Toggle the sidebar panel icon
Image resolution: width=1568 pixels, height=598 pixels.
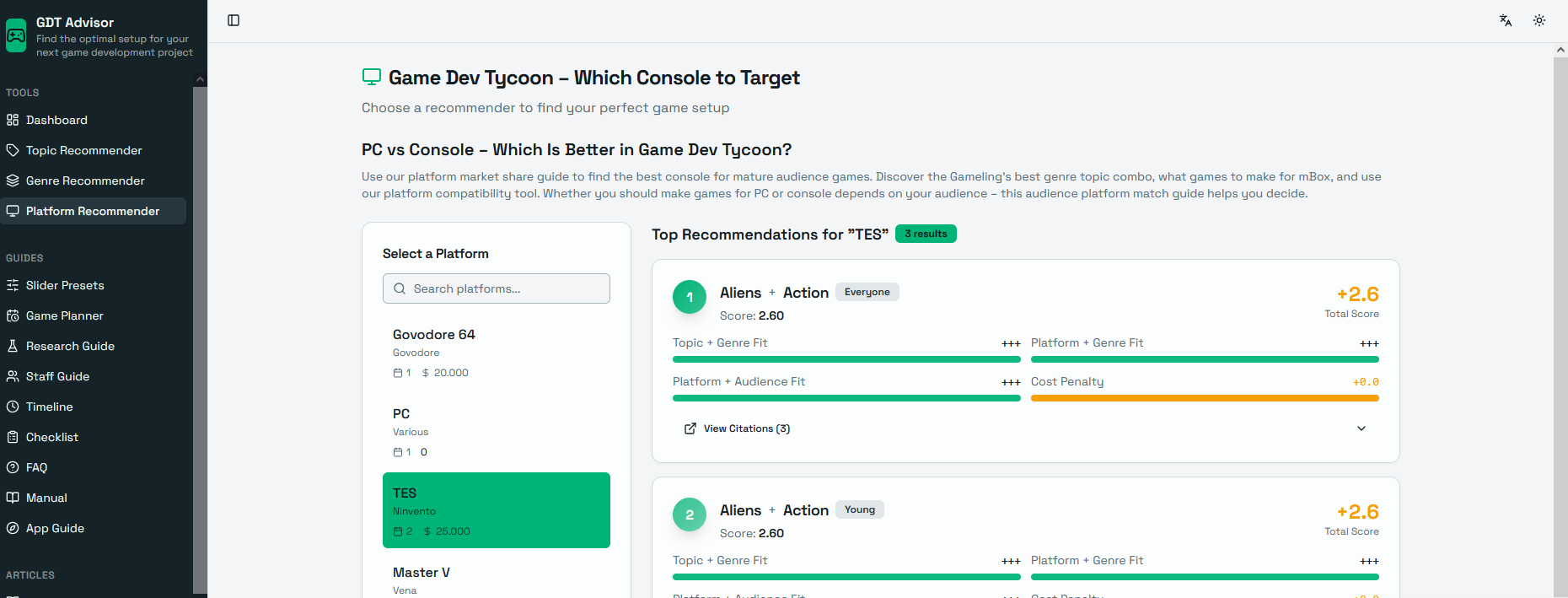tap(234, 20)
